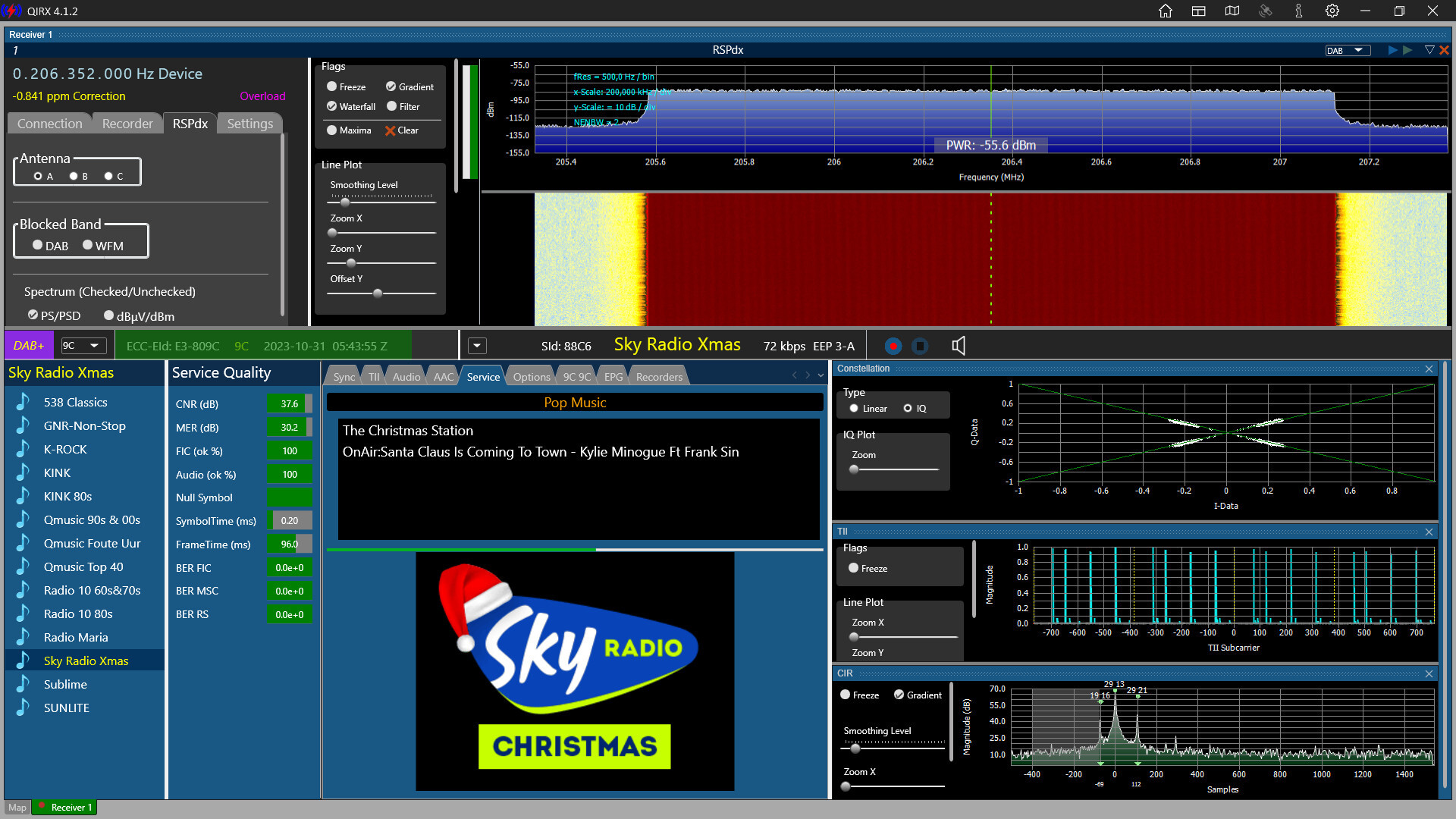1456x819 pixels.
Task: Open the info icon in title bar
Action: coord(1298,11)
